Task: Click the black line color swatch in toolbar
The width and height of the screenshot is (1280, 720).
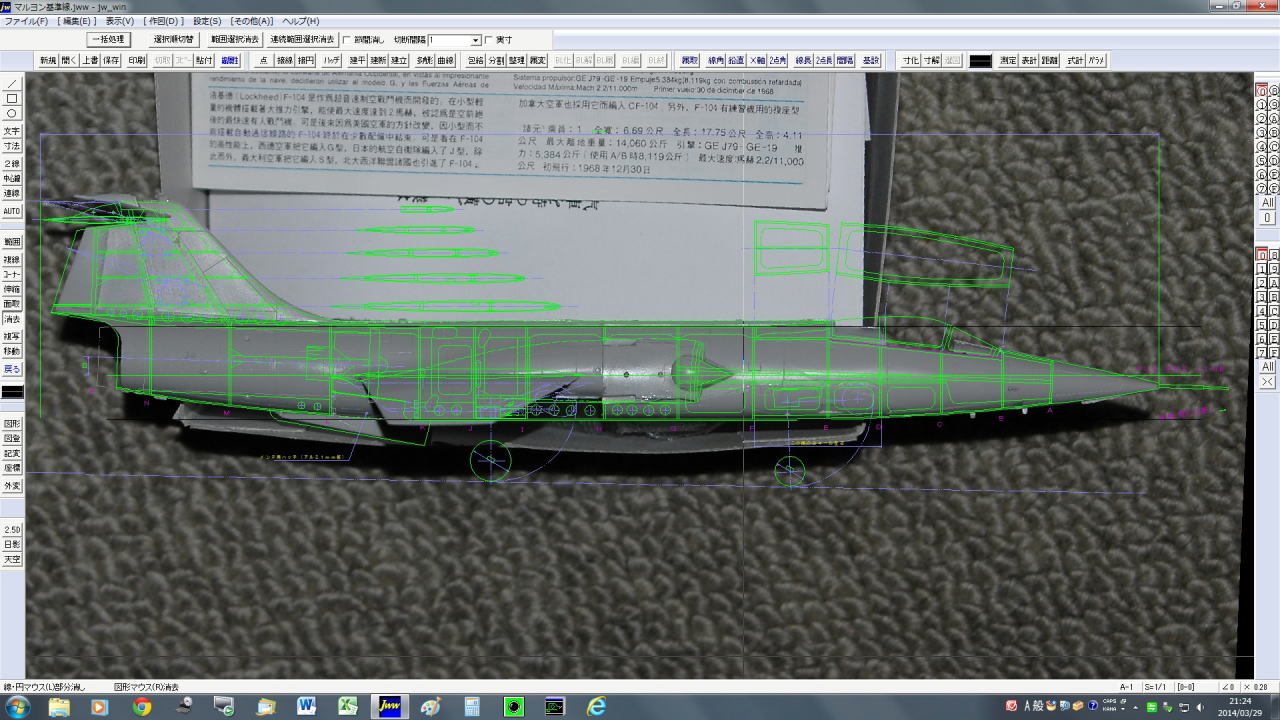Action: (x=980, y=61)
